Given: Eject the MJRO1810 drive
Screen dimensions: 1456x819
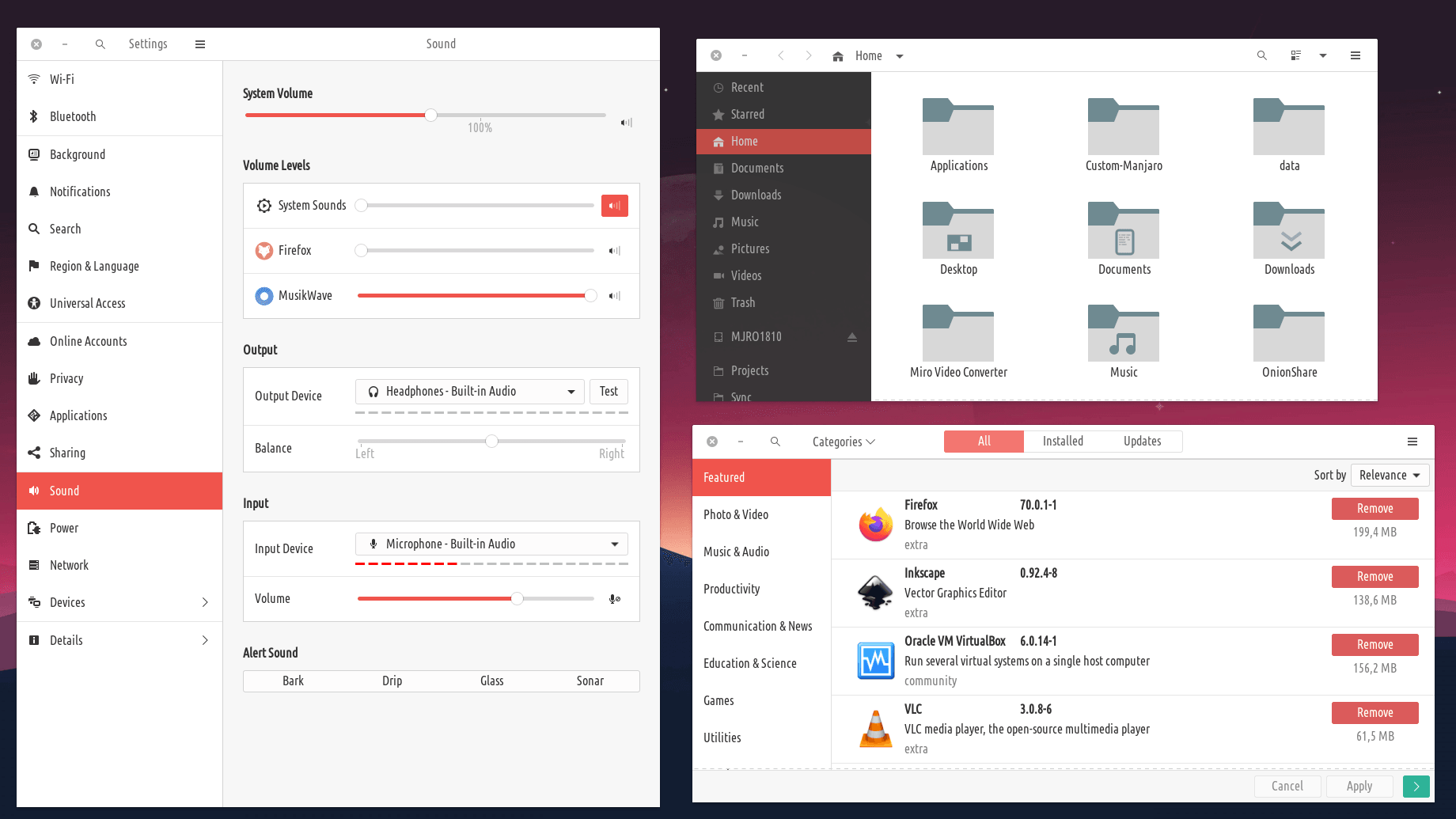Looking at the screenshot, I should pyautogui.click(x=852, y=337).
